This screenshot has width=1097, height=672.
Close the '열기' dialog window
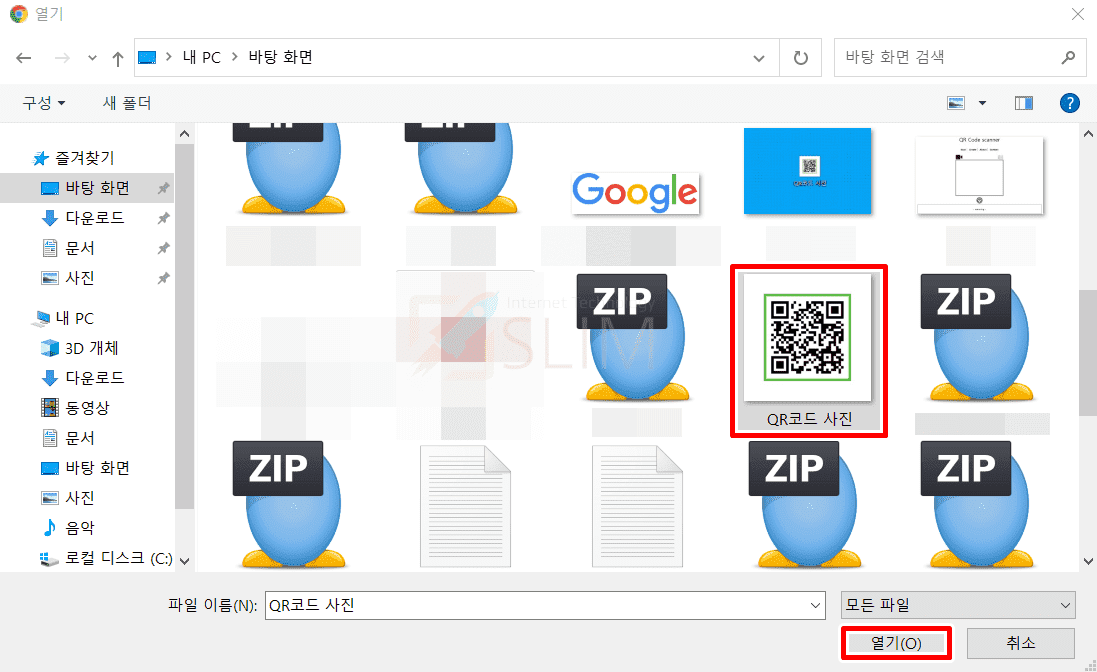point(1077,14)
